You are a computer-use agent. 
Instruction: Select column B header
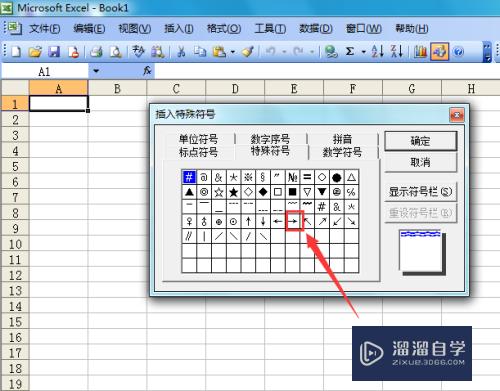click(x=117, y=89)
